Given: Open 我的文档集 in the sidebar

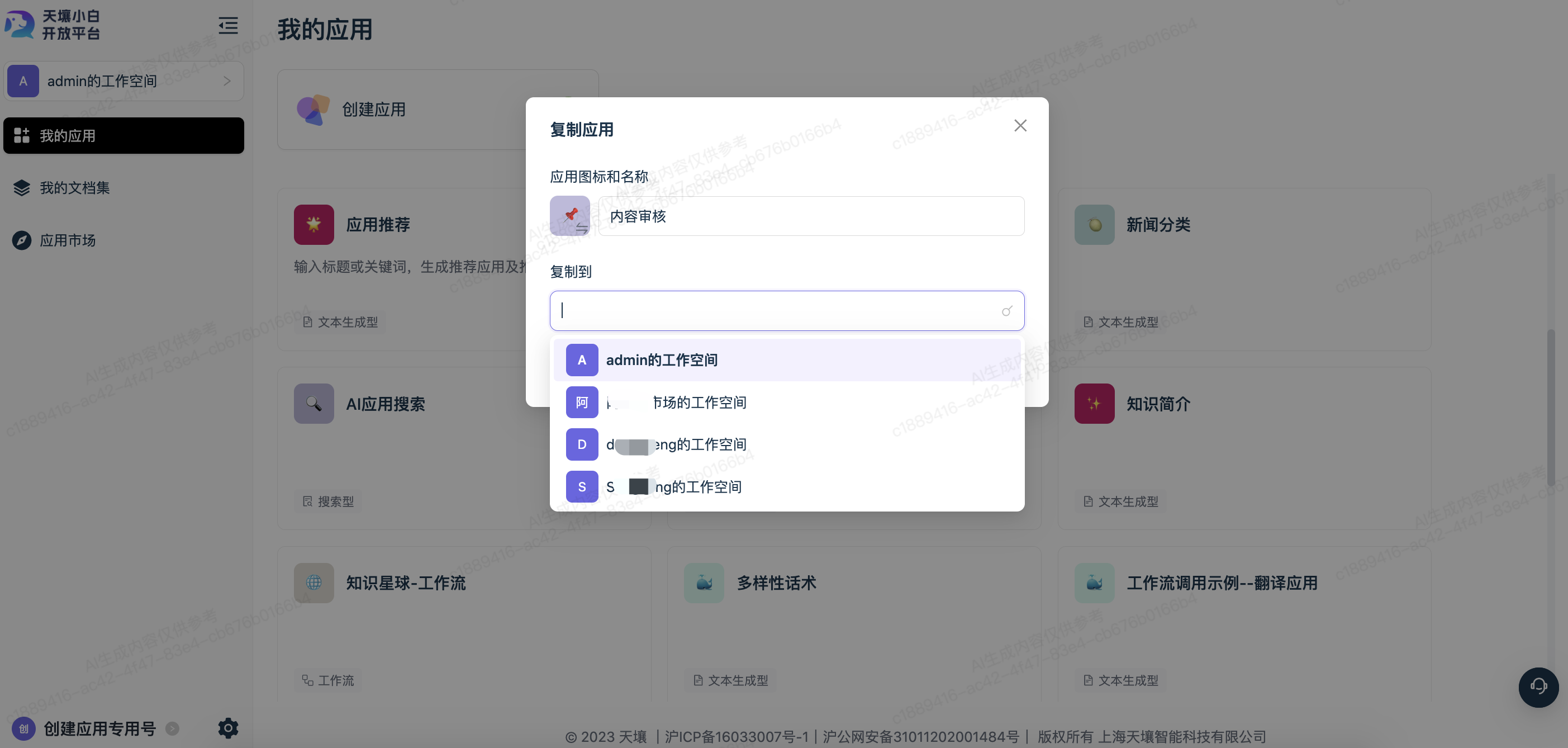Looking at the screenshot, I should coord(123,188).
